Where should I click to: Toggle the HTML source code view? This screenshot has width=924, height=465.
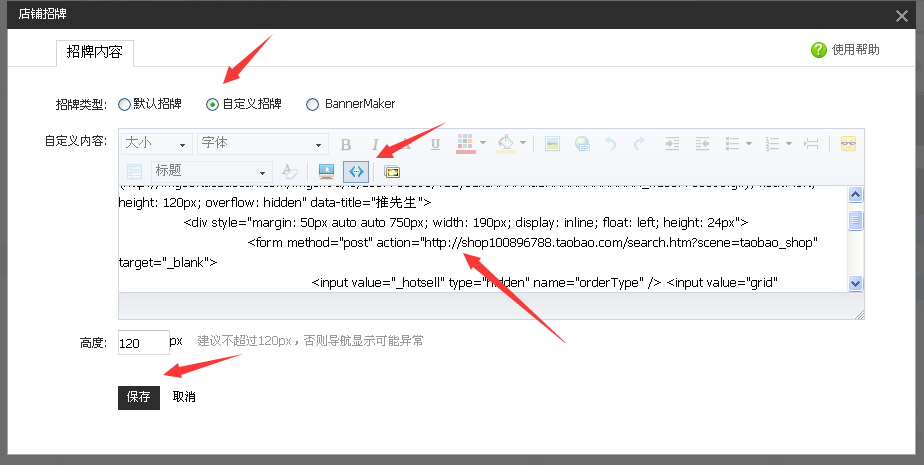(355, 171)
